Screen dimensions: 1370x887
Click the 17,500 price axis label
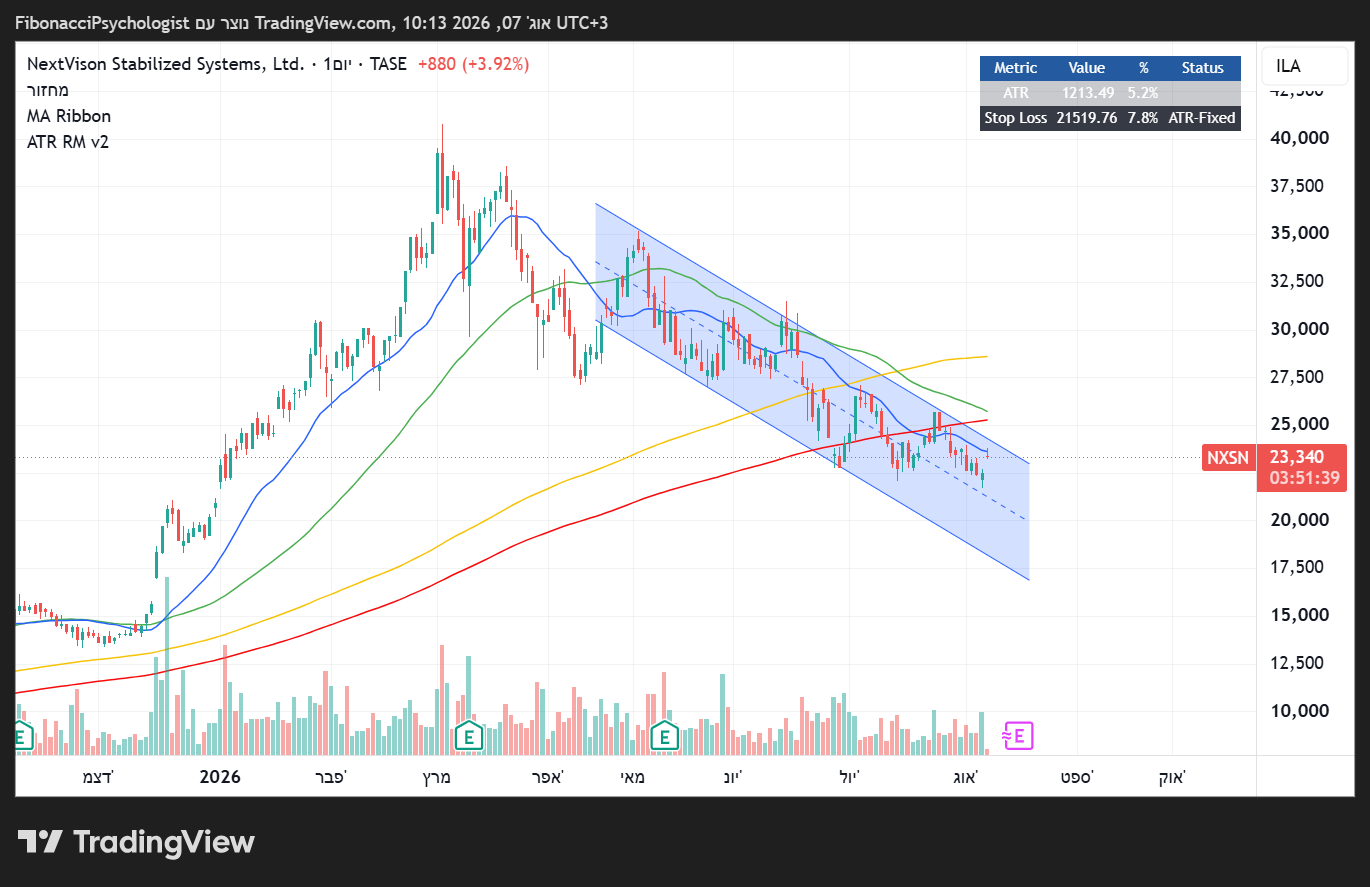coord(1298,567)
